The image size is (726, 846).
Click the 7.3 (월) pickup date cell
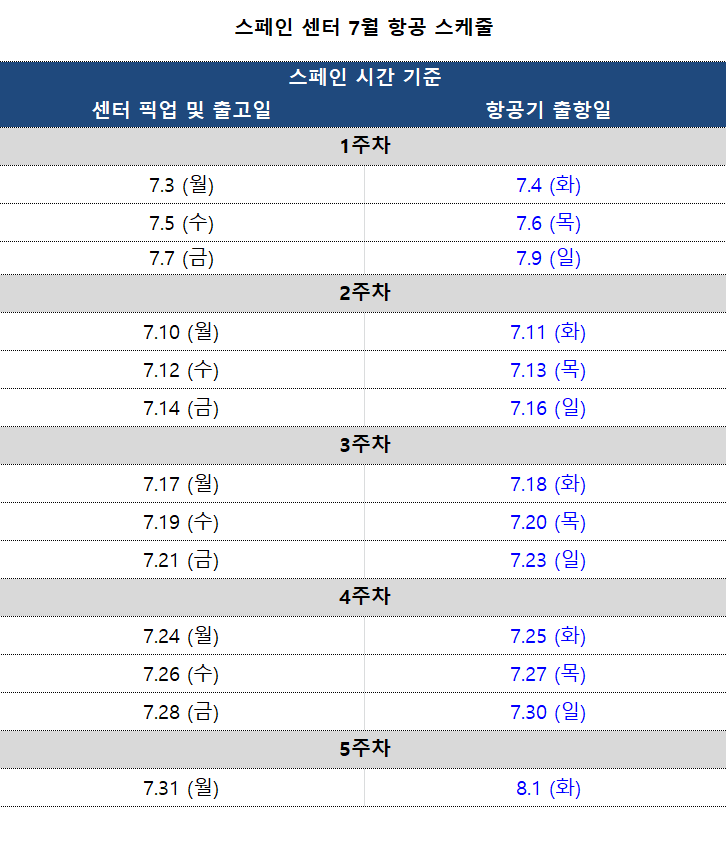tap(182, 185)
